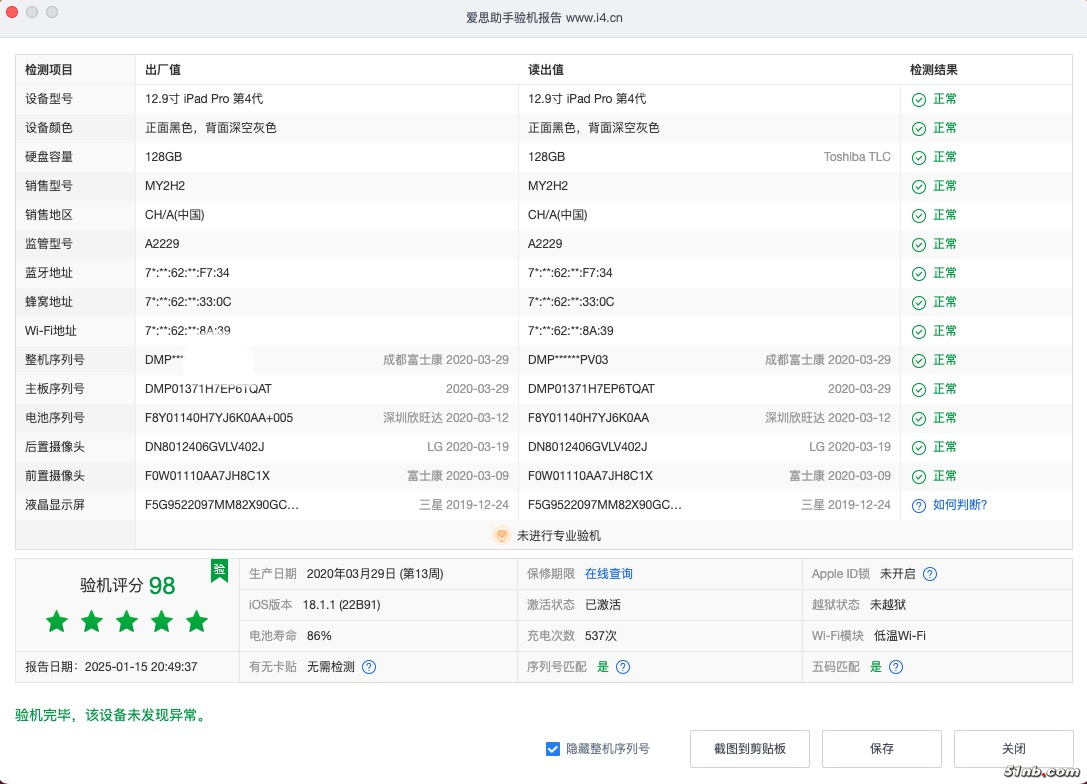Toggle 隐藏整机序列号 checkbox
Image resolution: width=1087 pixels, height=784 pixels.
click(x=553, y=749)
